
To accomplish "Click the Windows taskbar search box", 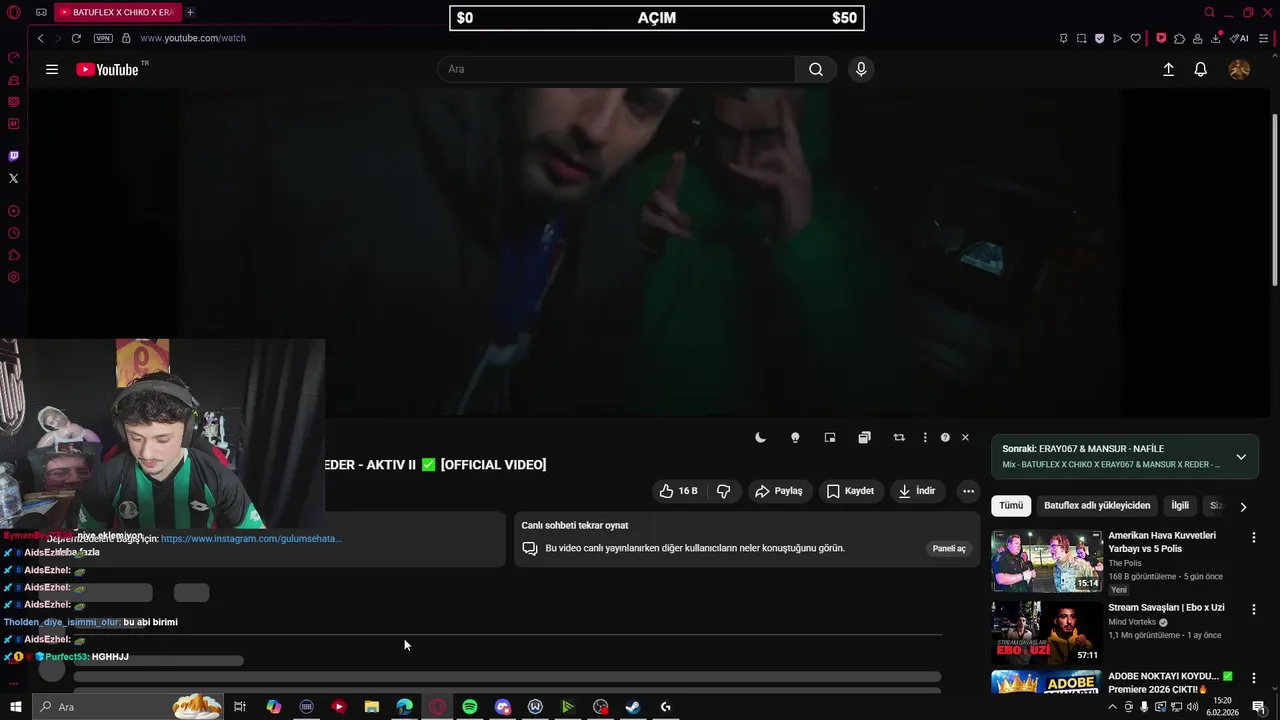I will (x=128, y=707).
